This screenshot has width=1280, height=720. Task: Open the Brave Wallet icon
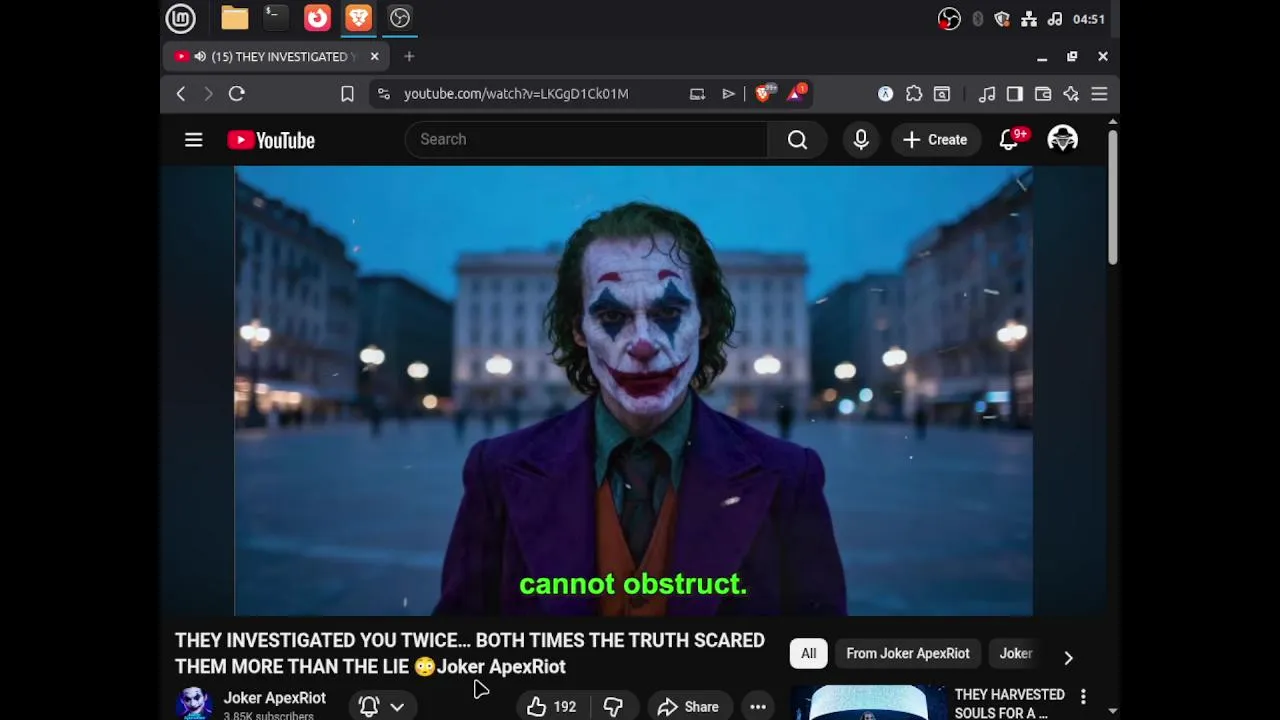click(x=1043, y=94)
